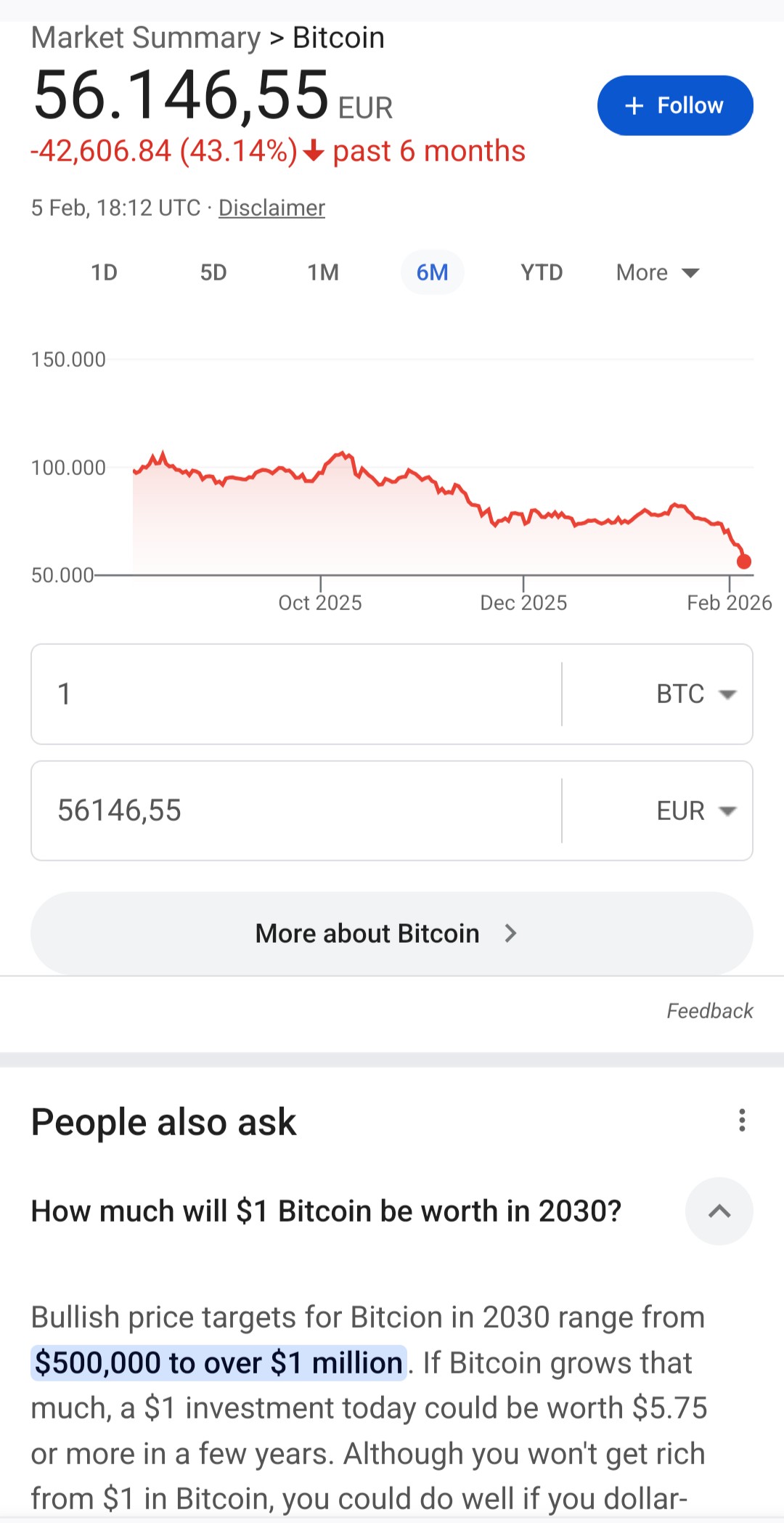This screenshot has height=1523, width=784.
Task: Open the BTC currency dropdown
Action: coord(695,694)
